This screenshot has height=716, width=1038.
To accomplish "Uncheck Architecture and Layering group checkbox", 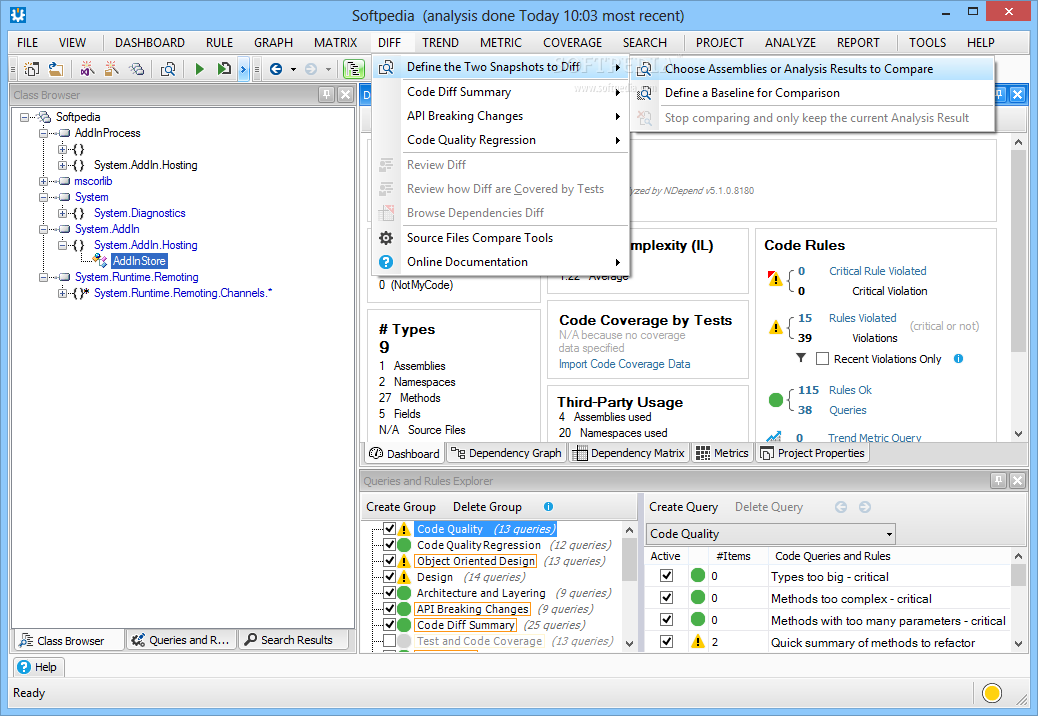I will point(389,592).
